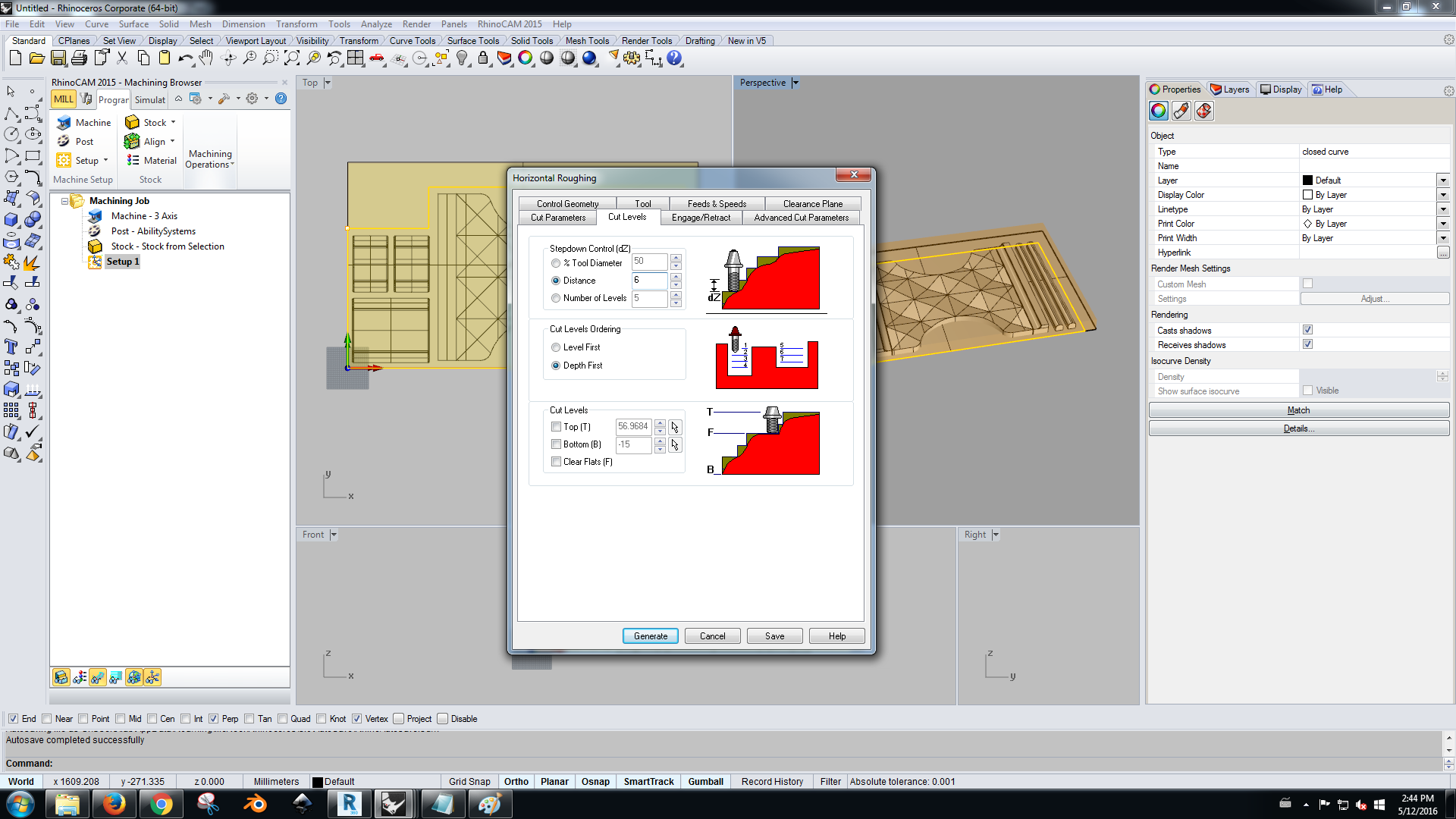Image resolution: width=1456 pixels, height=819 pixels.
Task: Expand the Stock dropdown in Machining Browser
Action: click(173, 122)
